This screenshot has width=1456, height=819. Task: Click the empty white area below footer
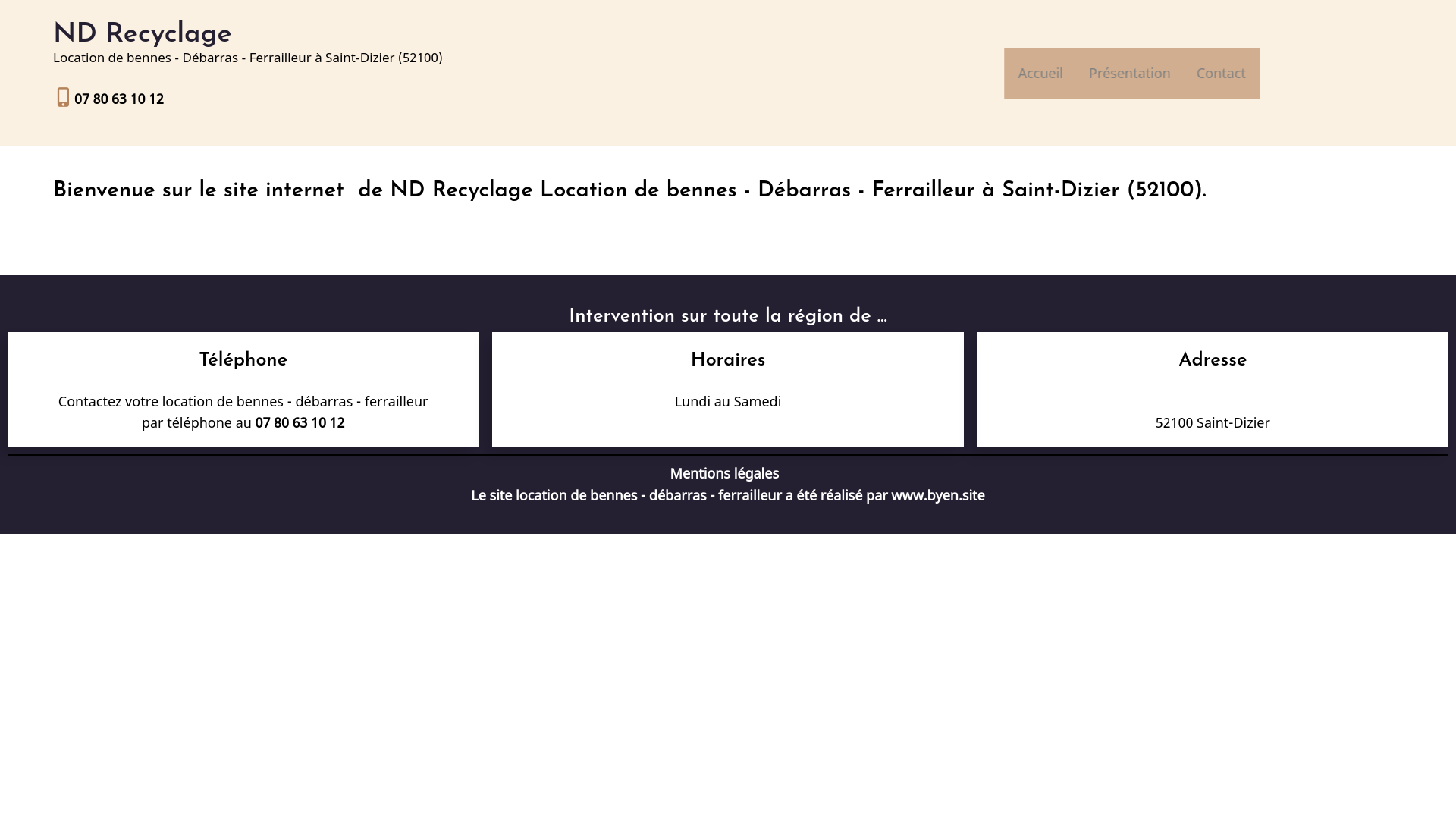point(728,675)
